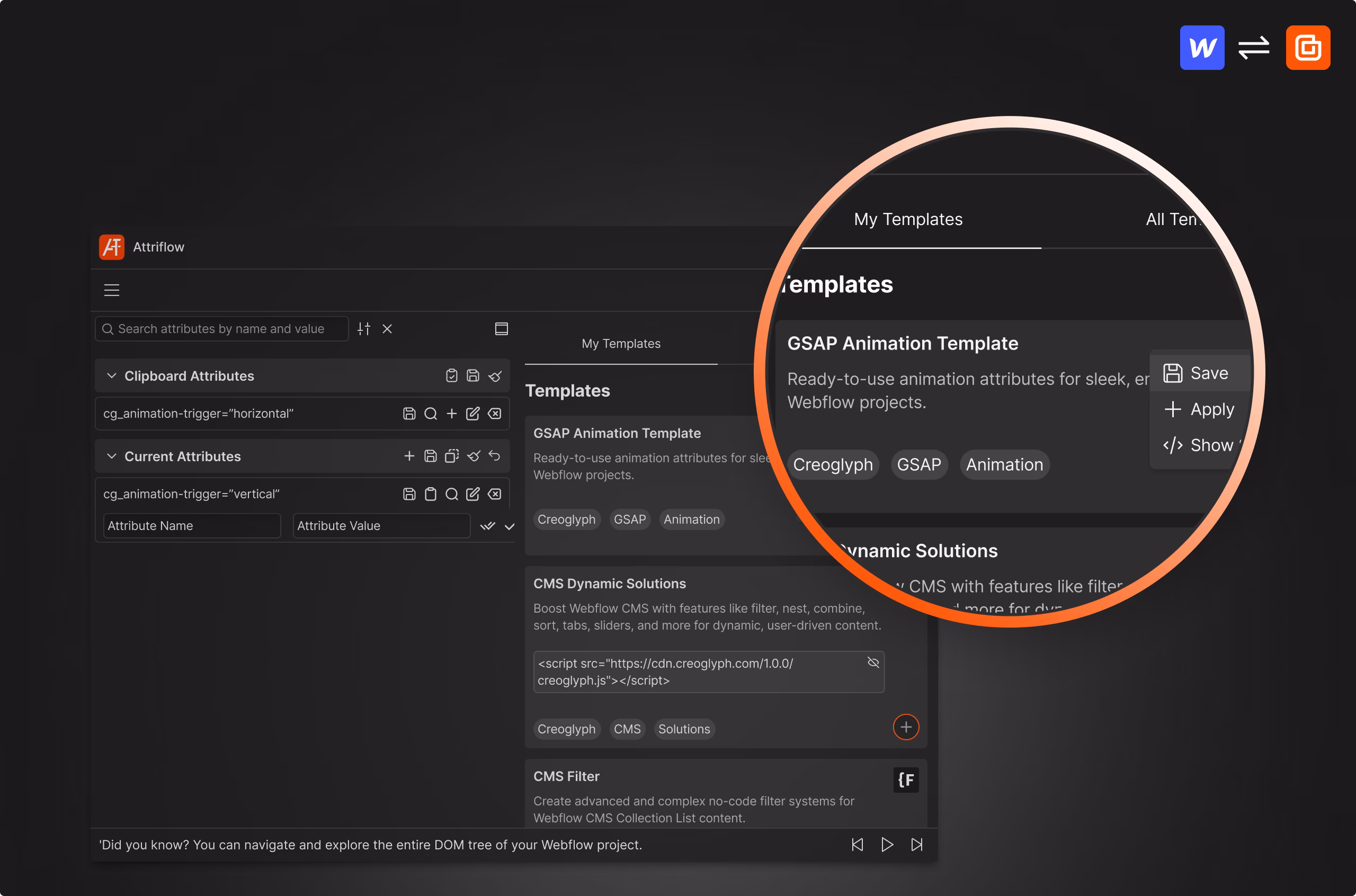Select the All Templates tab in the magnified circle
Screen dimensions: 1356x896
[x=1173, y=219]
